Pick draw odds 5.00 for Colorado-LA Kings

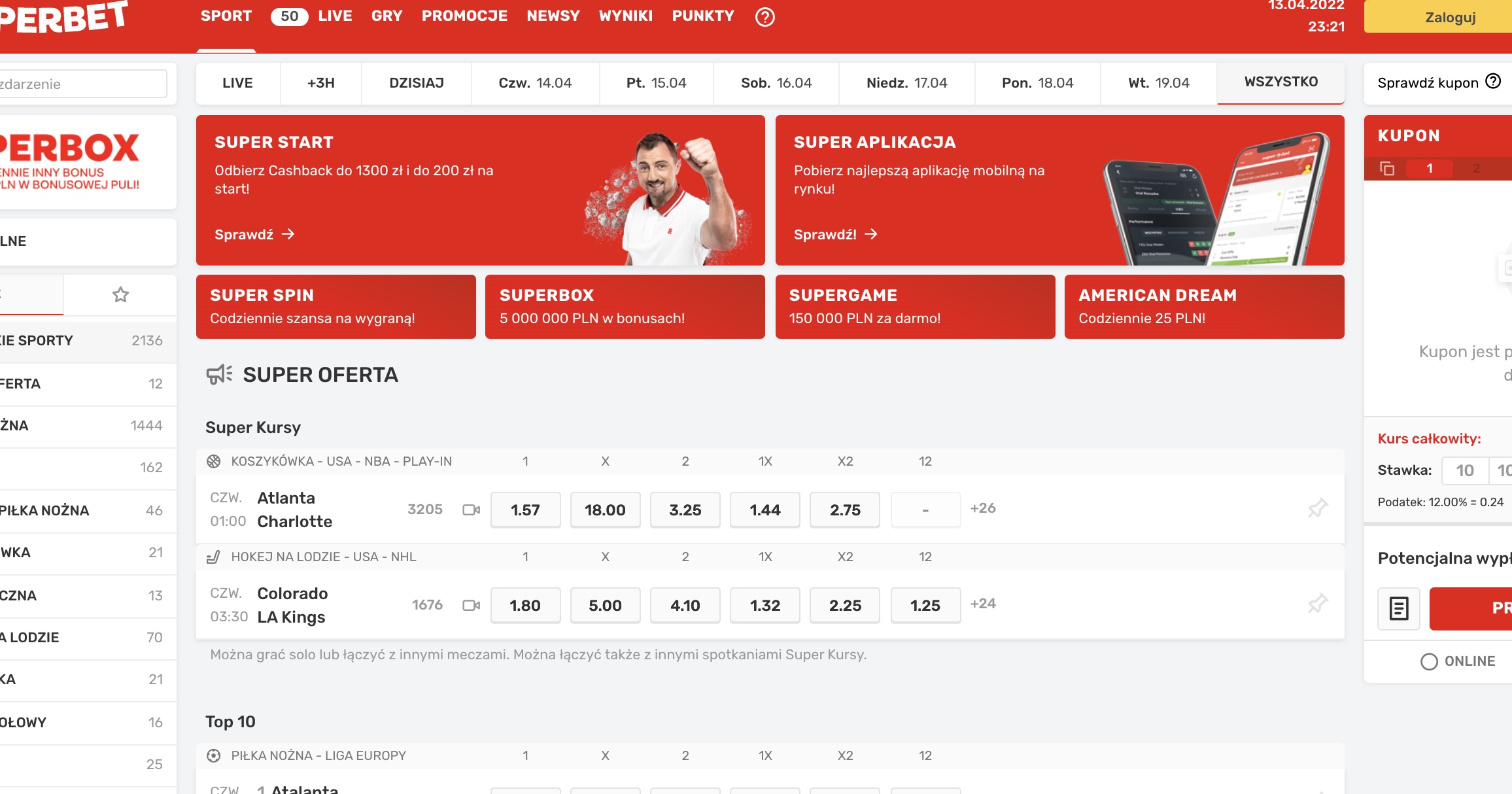tap(605, 605)
